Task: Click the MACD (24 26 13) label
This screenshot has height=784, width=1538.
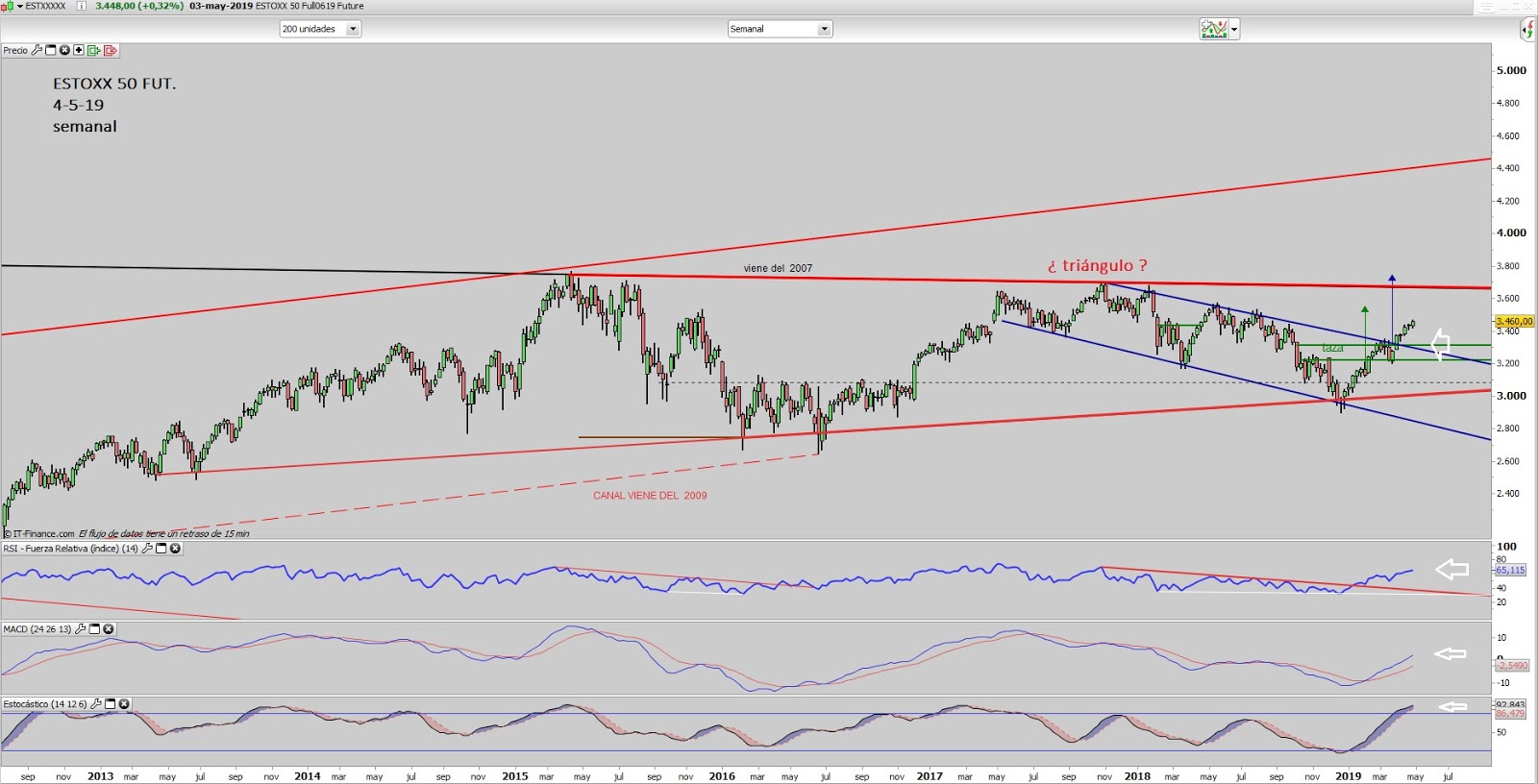Action: [x=37, y=629]
